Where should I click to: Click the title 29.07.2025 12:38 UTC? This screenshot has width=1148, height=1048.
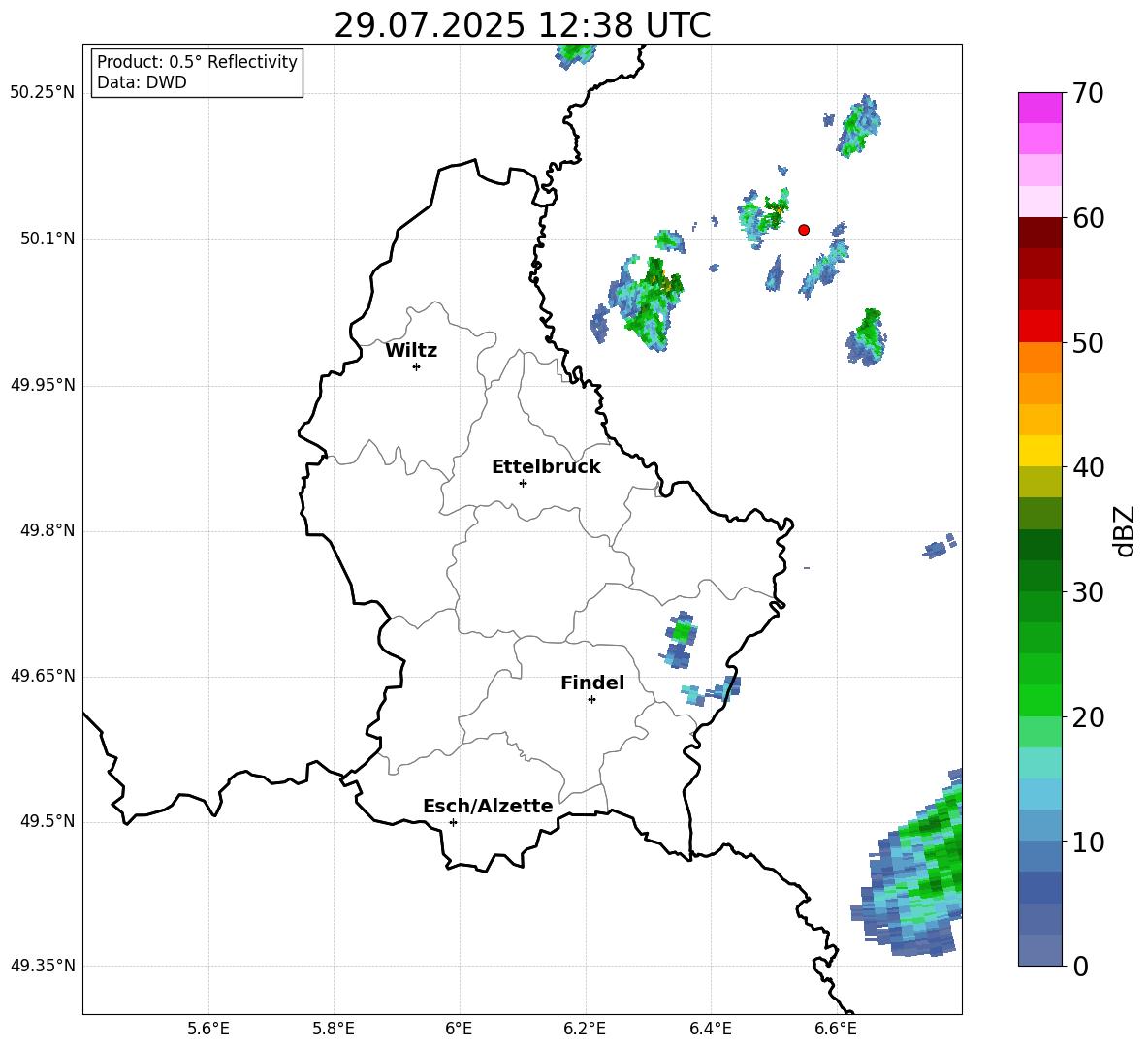pos(523,25)
